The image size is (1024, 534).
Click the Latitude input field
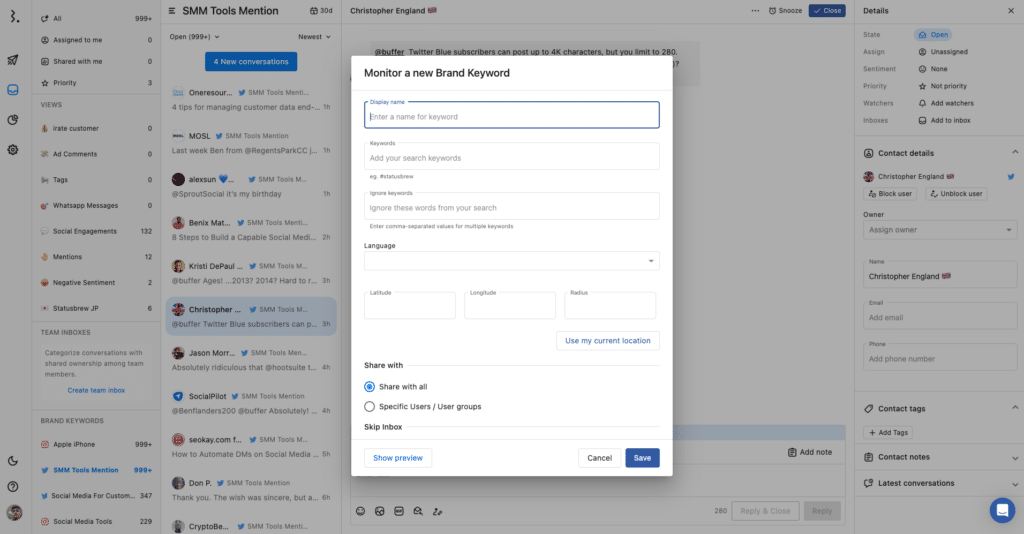coord(409,306)
